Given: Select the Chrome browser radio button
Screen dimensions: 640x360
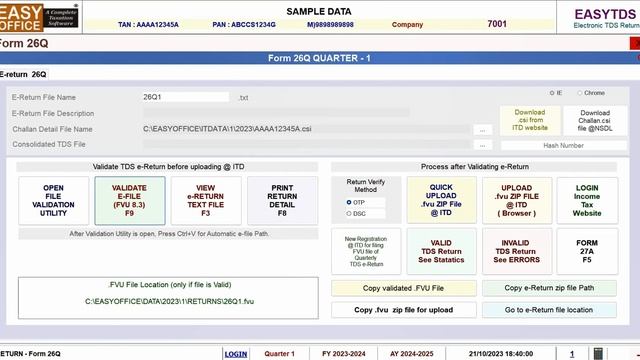Looking at the screenshot, I should (x=580, y=93).
